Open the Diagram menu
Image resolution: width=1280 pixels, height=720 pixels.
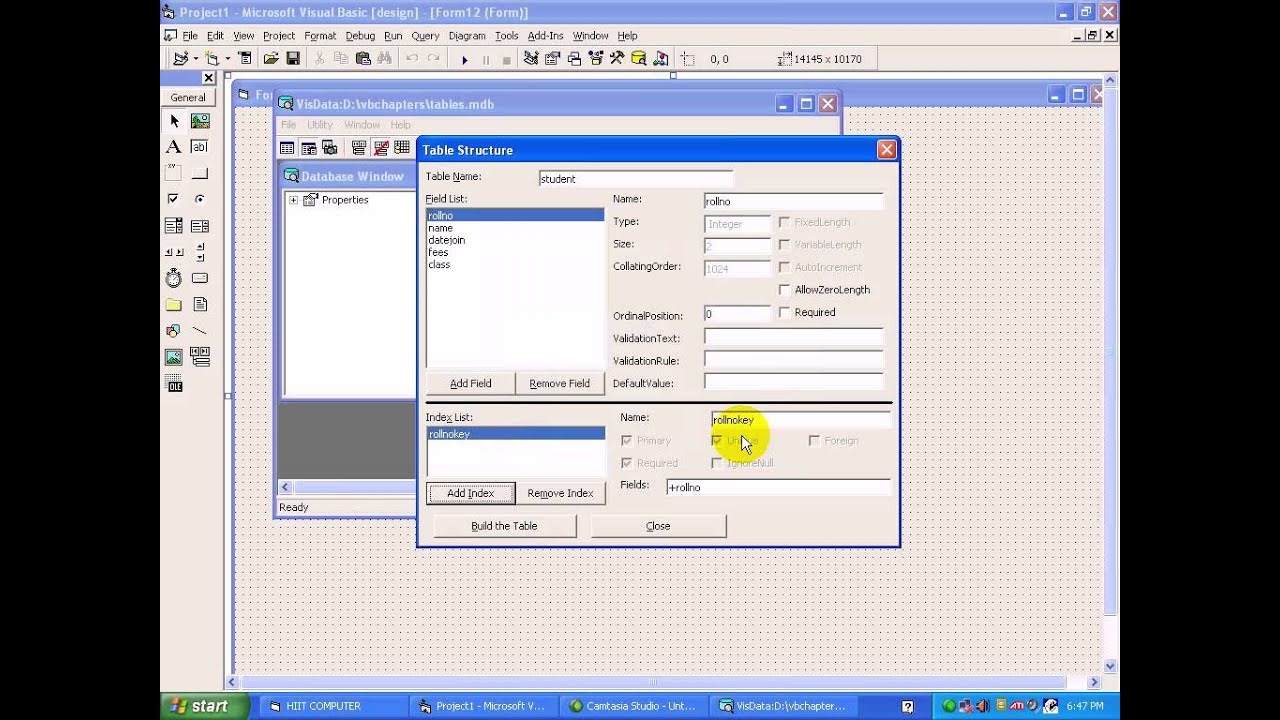pyautogui.click(x=467, y=36)
